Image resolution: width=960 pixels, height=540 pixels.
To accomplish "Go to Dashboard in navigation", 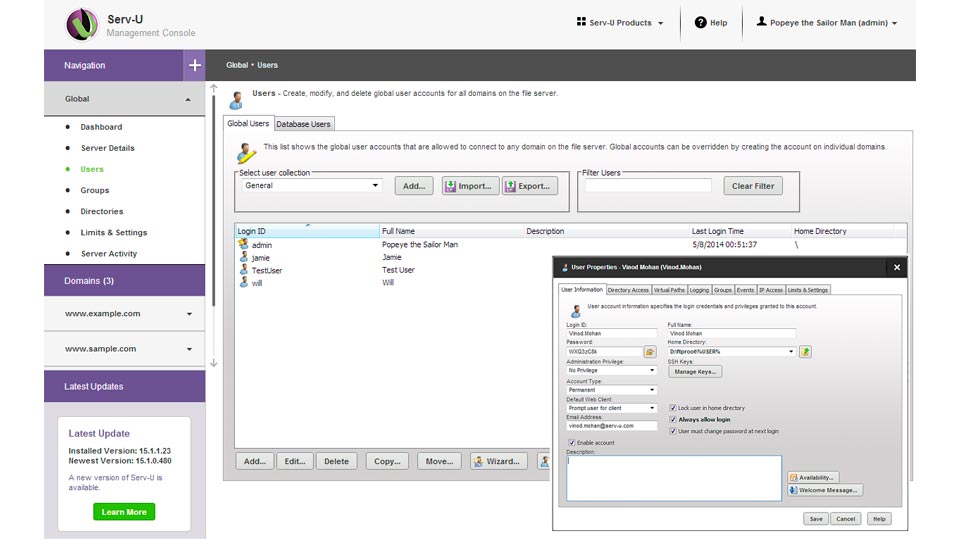I will 101,127.
